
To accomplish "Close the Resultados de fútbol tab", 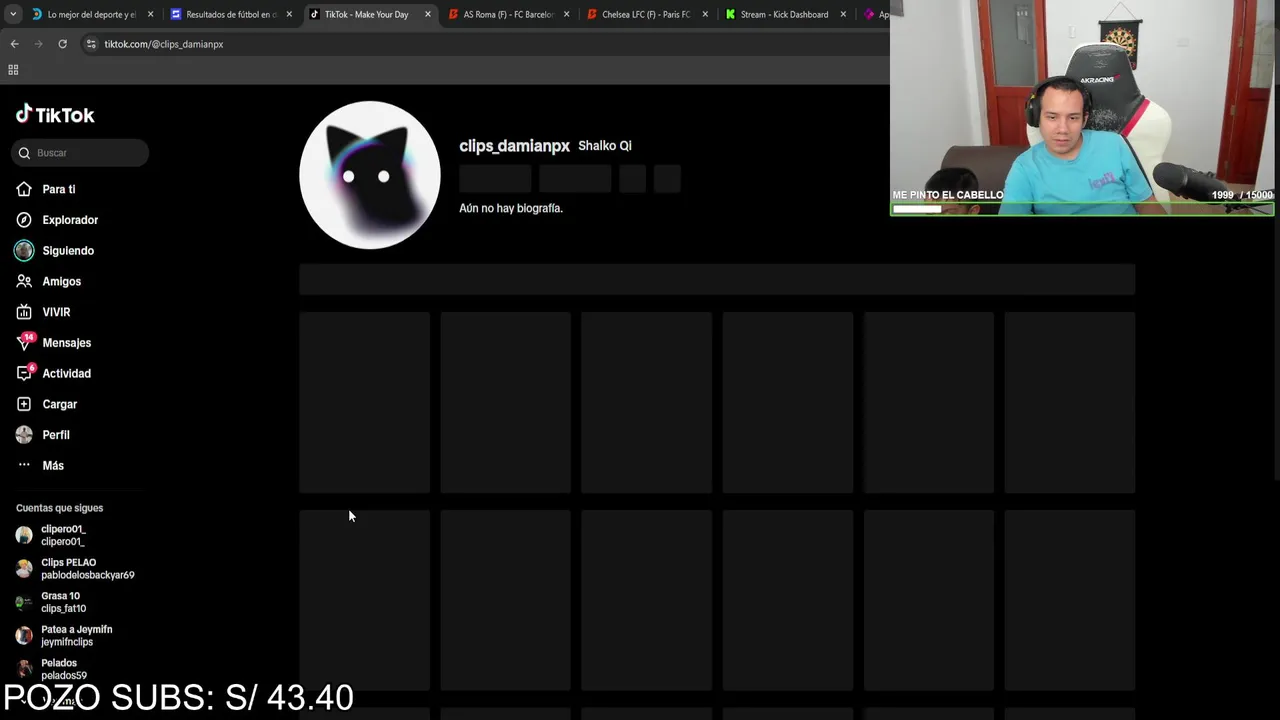I will pyautogui.click(x=289, y=15).
